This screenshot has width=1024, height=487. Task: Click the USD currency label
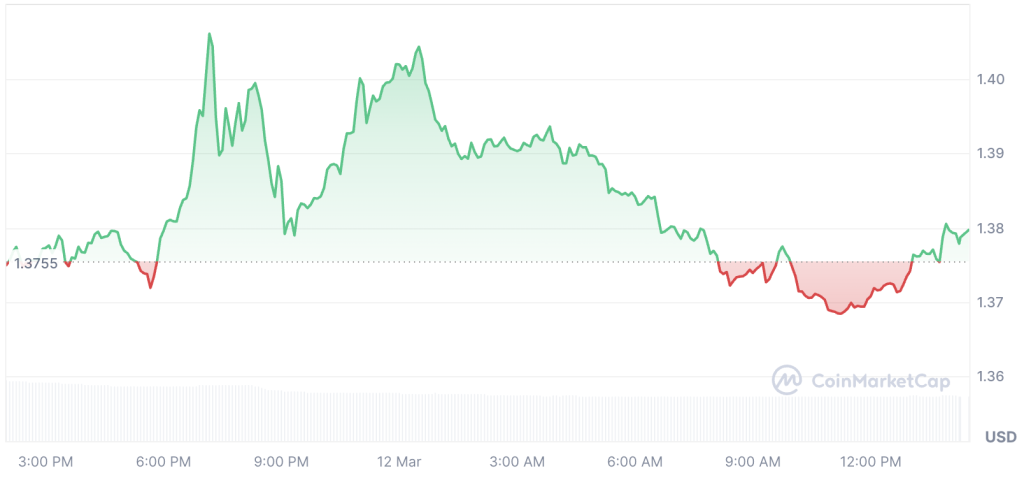[1000, 437]
